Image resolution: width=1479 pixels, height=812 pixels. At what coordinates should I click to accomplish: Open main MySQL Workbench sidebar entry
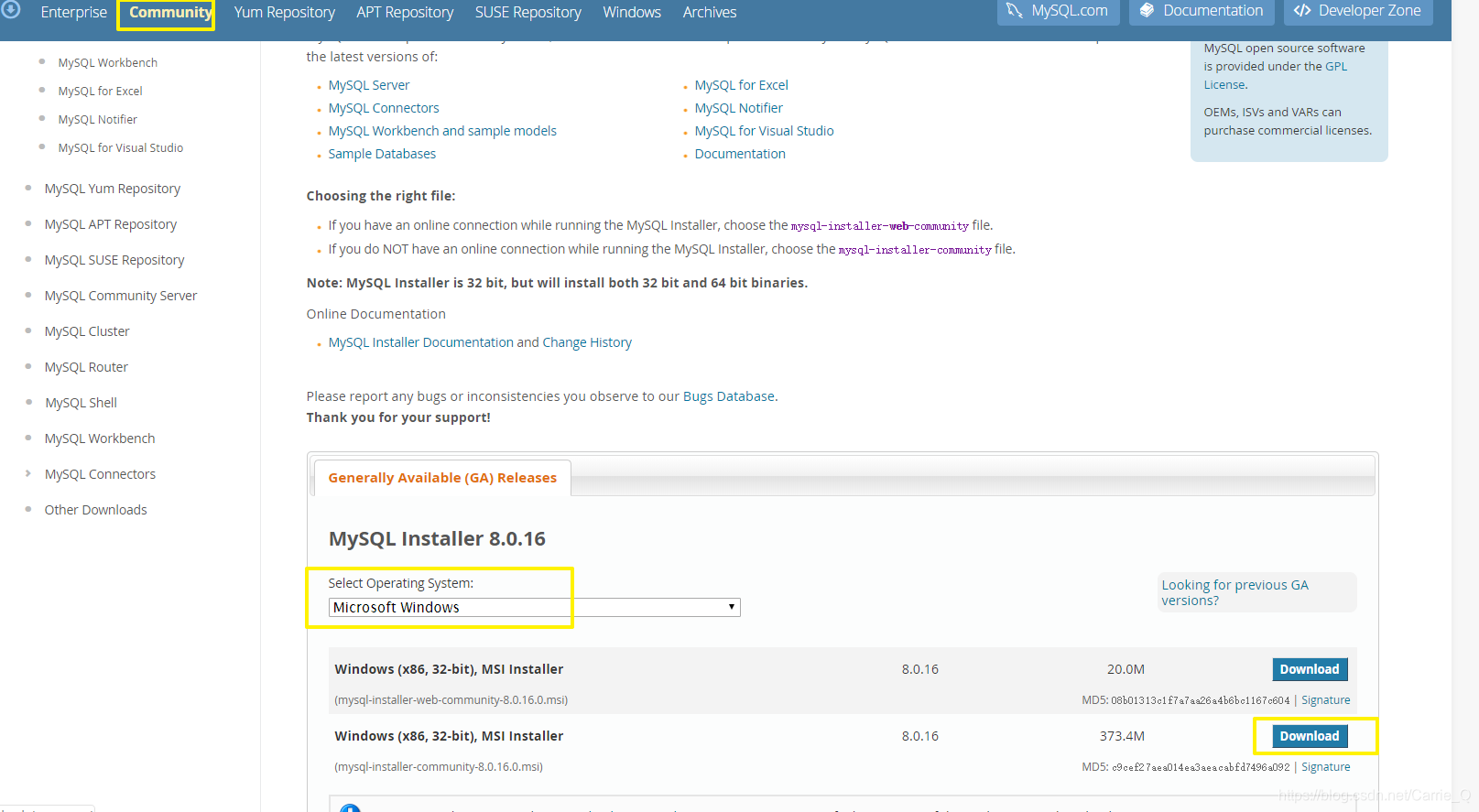100,438
